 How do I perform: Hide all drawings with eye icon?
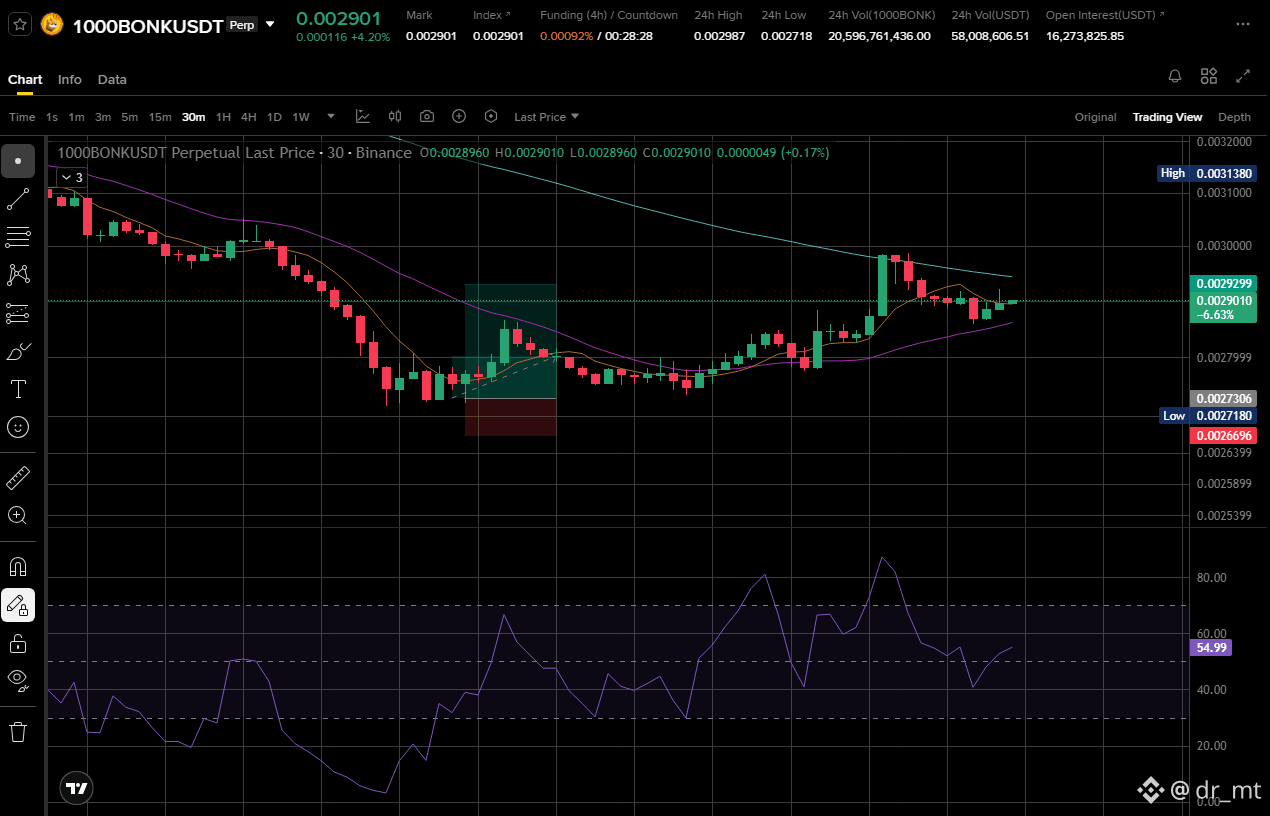click(x=18, y=680)
